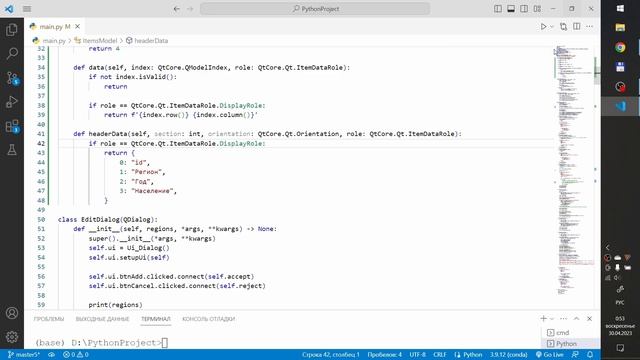Collapse the system tray chevron
Viewport: 640px width, 360px height.
607,247
